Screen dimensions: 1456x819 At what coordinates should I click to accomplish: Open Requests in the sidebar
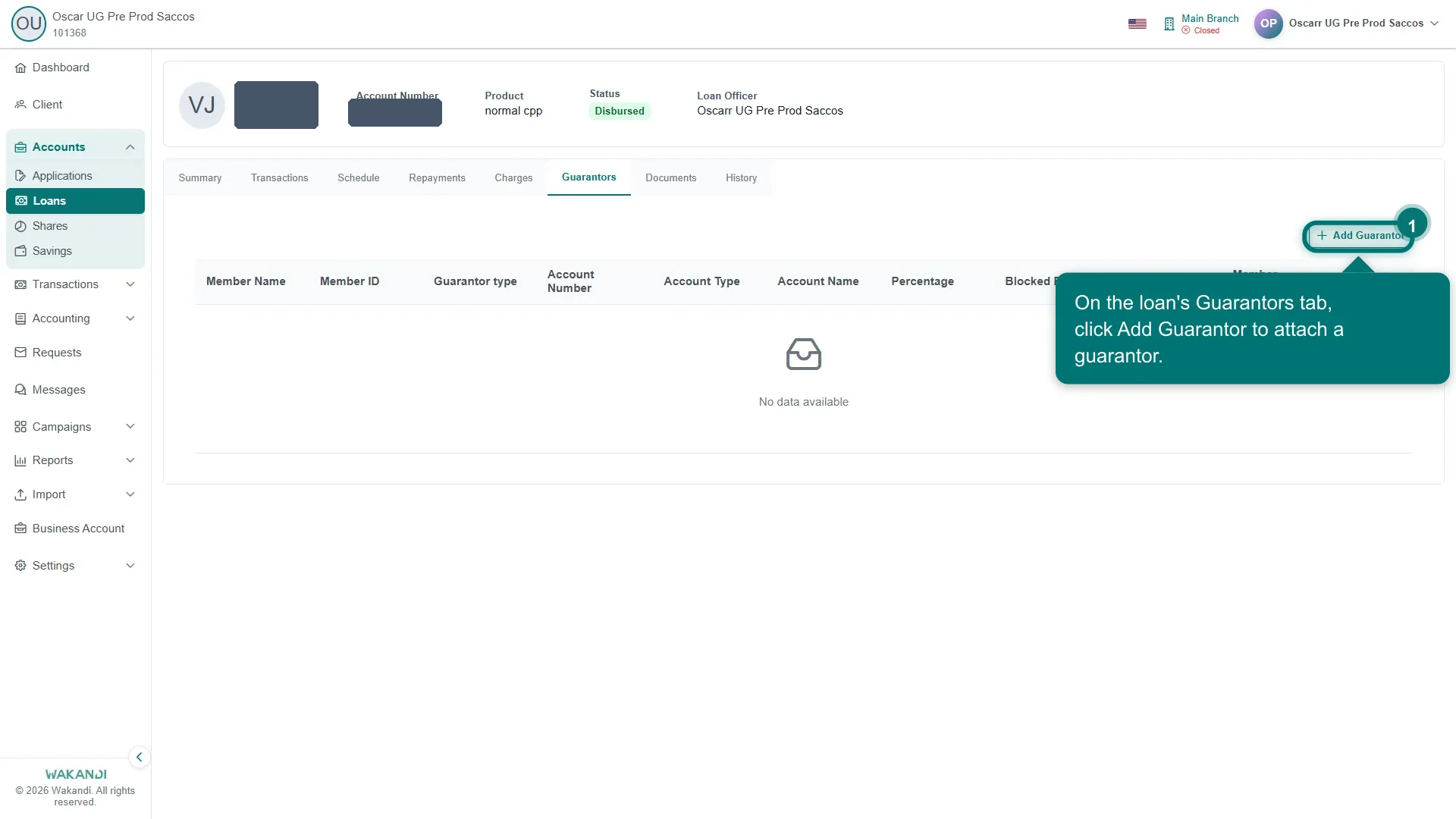57,353
